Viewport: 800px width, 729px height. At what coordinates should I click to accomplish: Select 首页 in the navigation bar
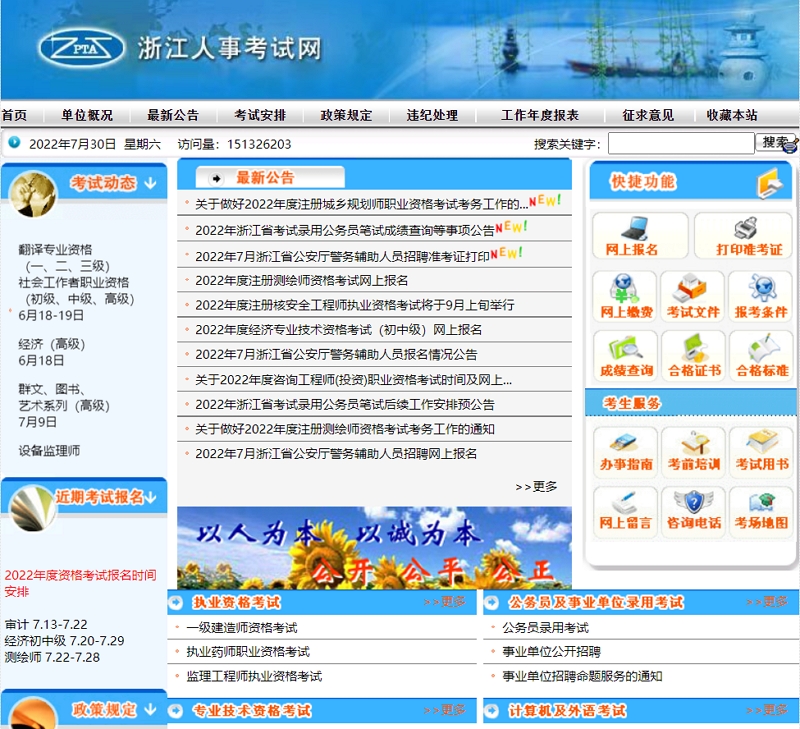point(16,114)
